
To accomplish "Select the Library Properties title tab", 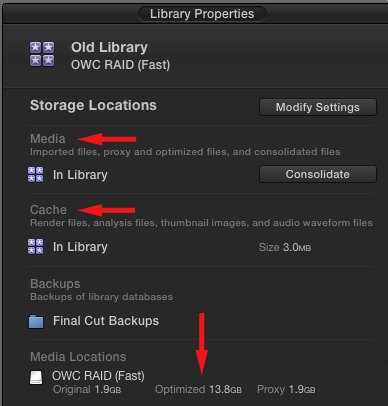I will [202, 14].
